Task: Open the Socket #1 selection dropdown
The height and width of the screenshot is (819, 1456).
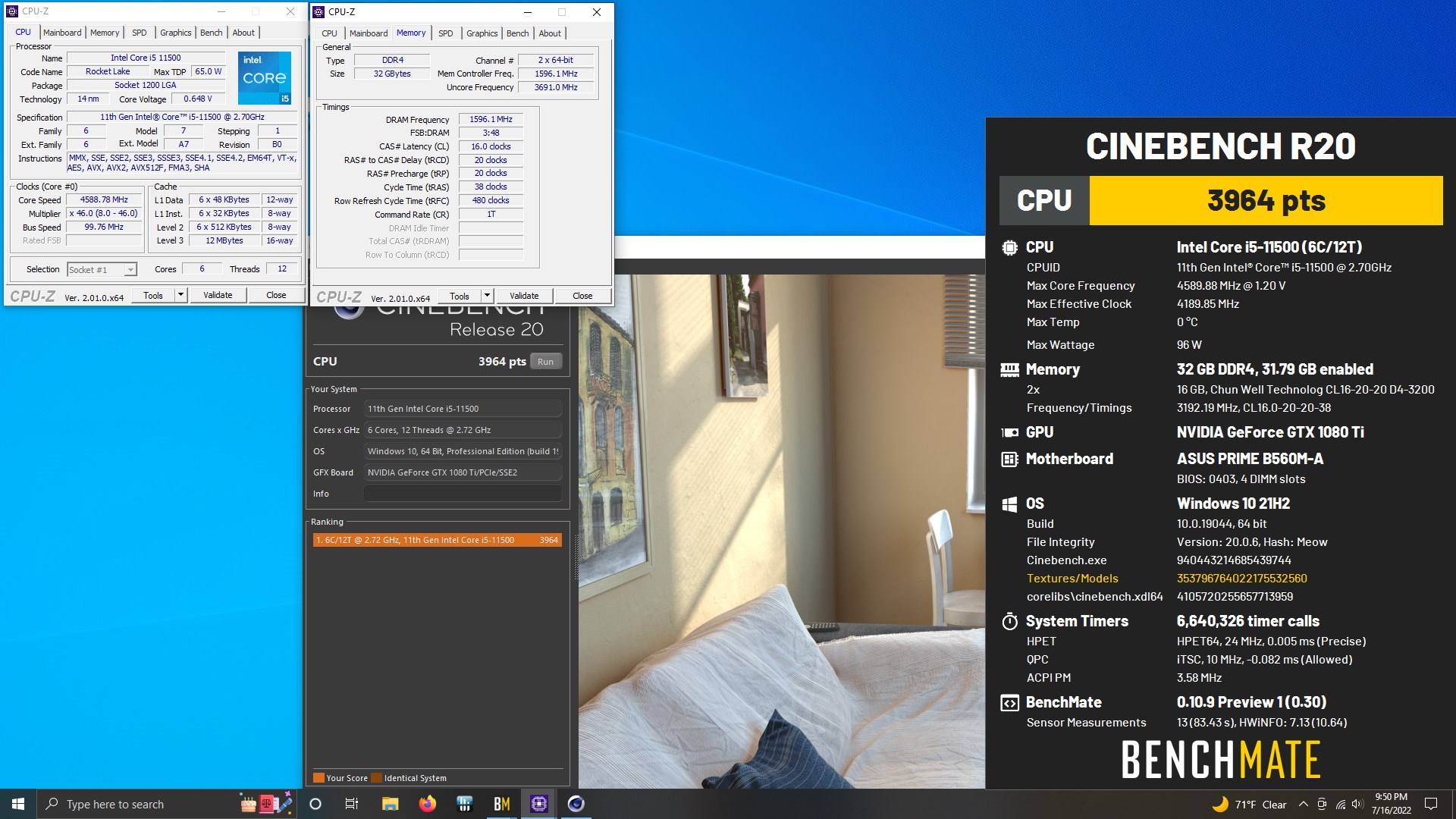Action: point(102,269)
